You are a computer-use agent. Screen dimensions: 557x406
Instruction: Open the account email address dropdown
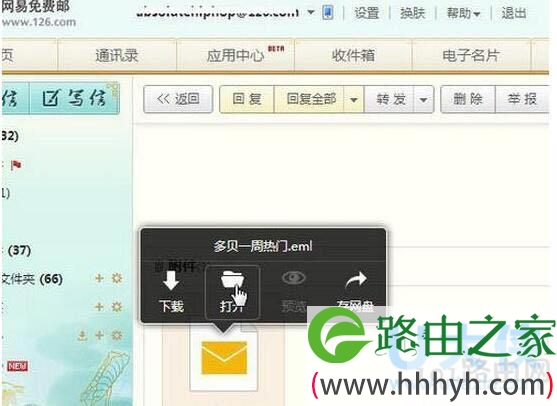tap(310, 13)
